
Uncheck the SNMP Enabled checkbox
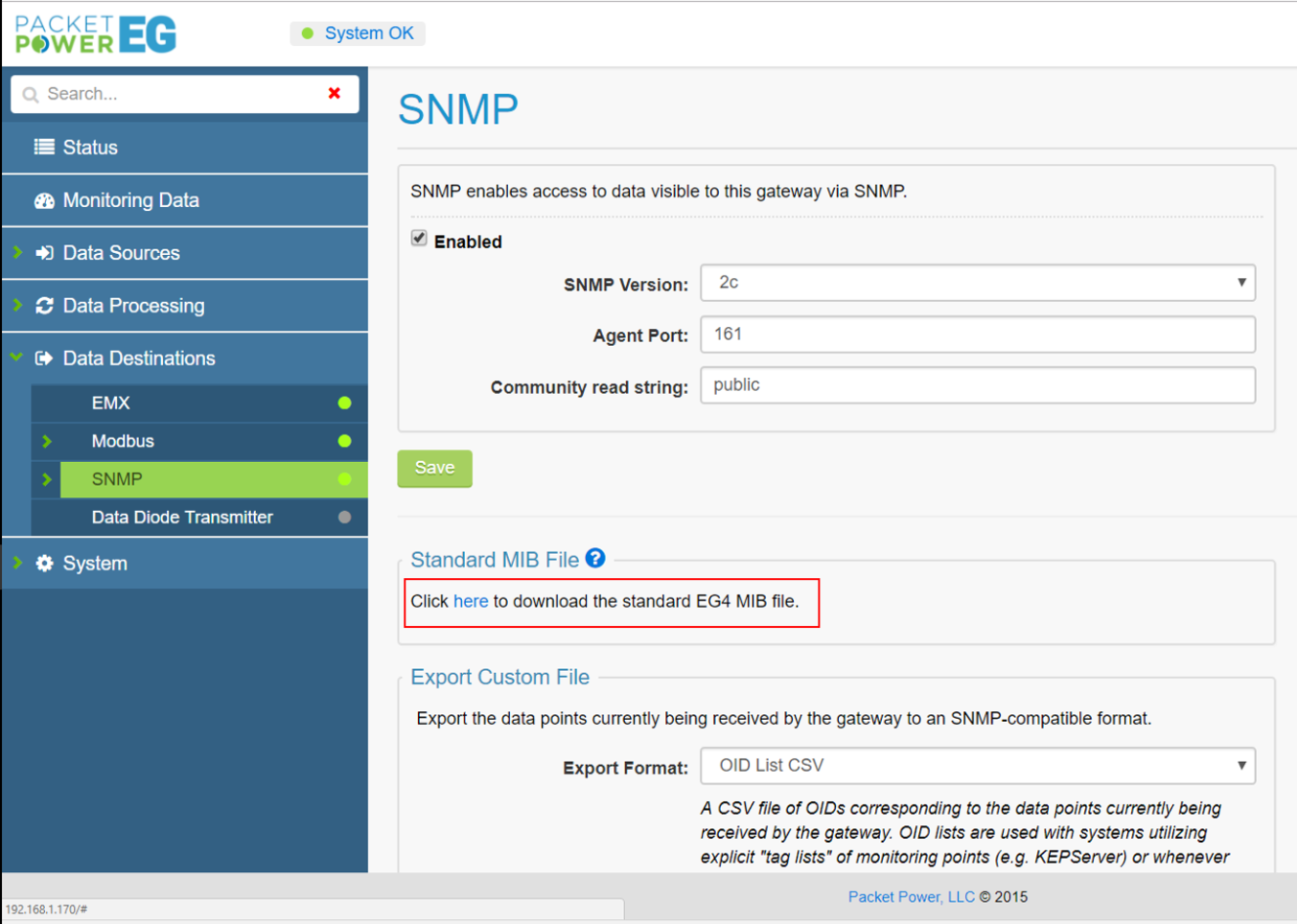pyautogui.click(x=419, y=239)
